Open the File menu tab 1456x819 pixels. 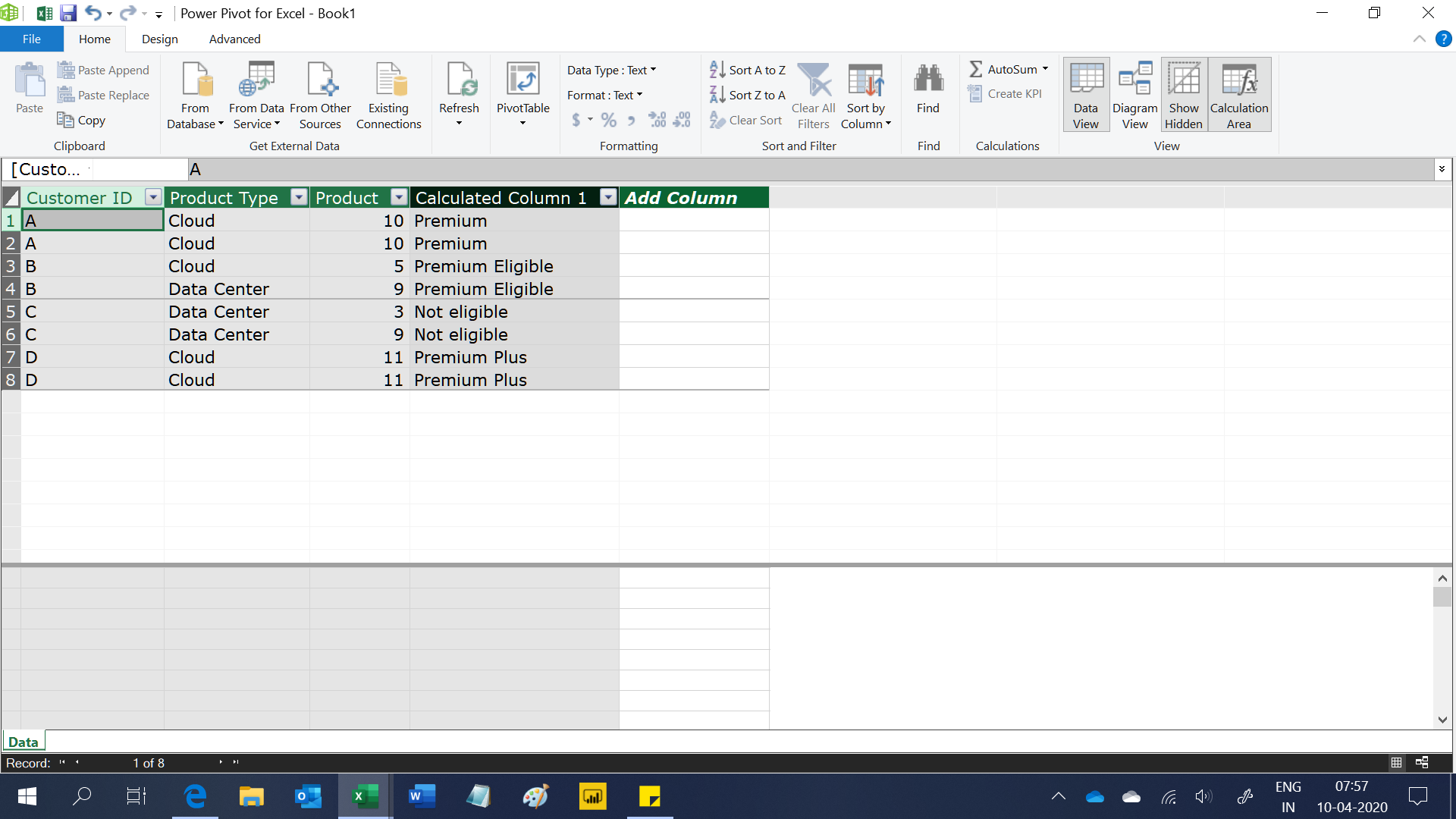[x=32, y=39]
